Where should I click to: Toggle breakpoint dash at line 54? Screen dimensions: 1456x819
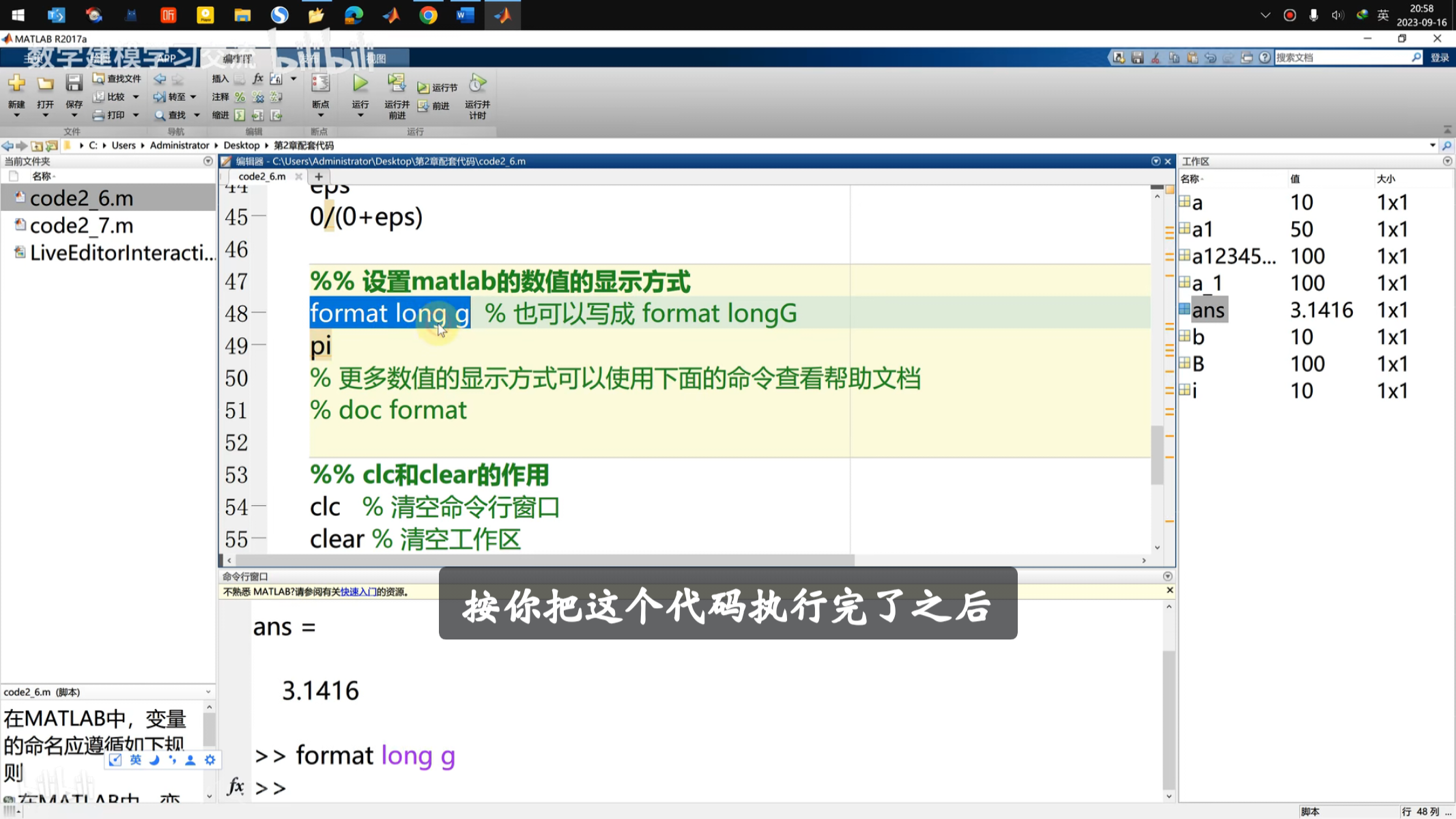pyautogui.click(x=258, y=507)
